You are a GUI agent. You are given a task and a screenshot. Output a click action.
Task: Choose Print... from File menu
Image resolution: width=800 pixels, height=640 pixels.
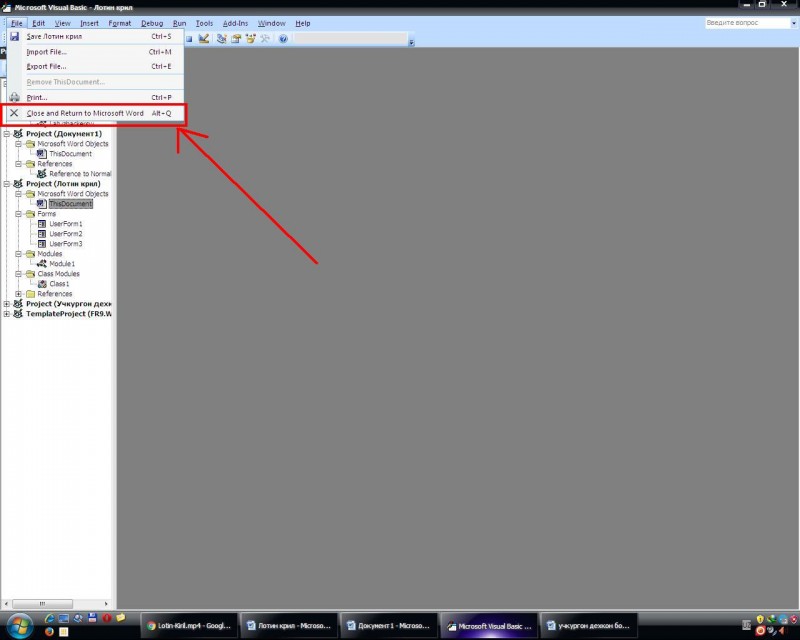pyautogui.click(x=95, y=97)
